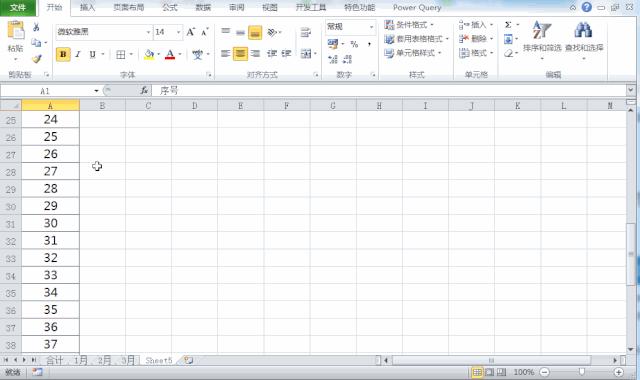Switch to the 公式 Formulas tab

coord(170,7)
